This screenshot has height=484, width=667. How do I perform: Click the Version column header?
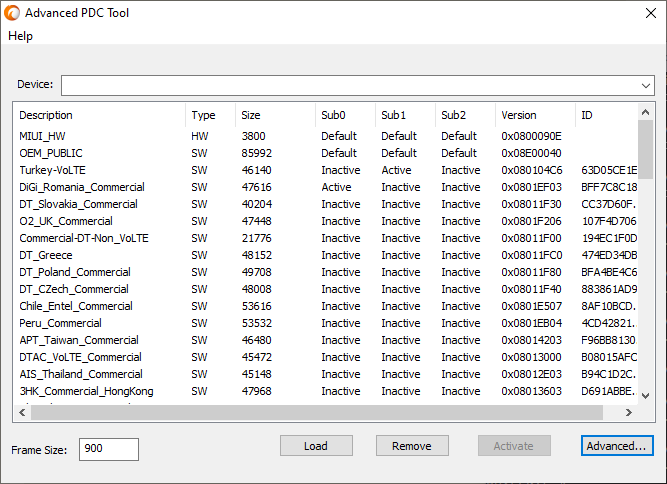(x=535, y=115)
